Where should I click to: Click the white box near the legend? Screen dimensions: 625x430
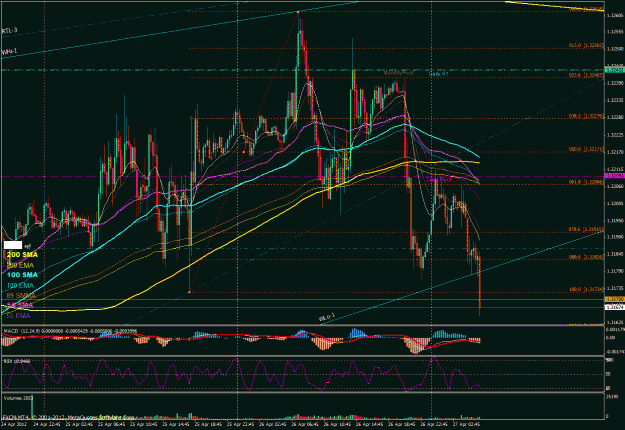(x=13, y=245)
